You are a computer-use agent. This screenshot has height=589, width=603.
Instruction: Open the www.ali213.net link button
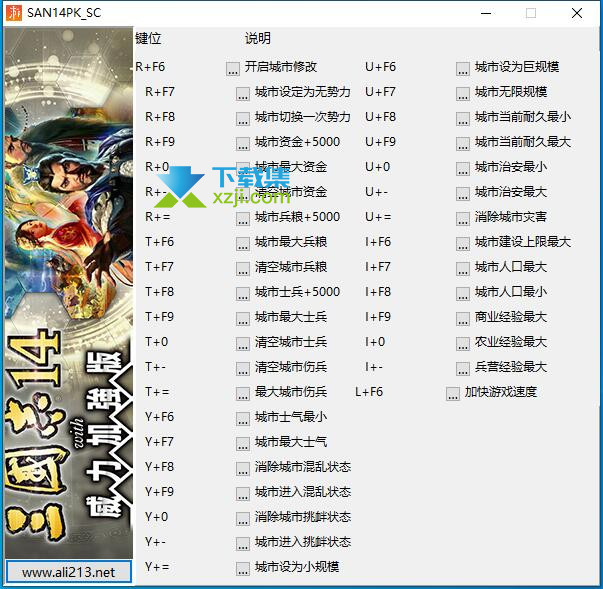click(68, 572)
